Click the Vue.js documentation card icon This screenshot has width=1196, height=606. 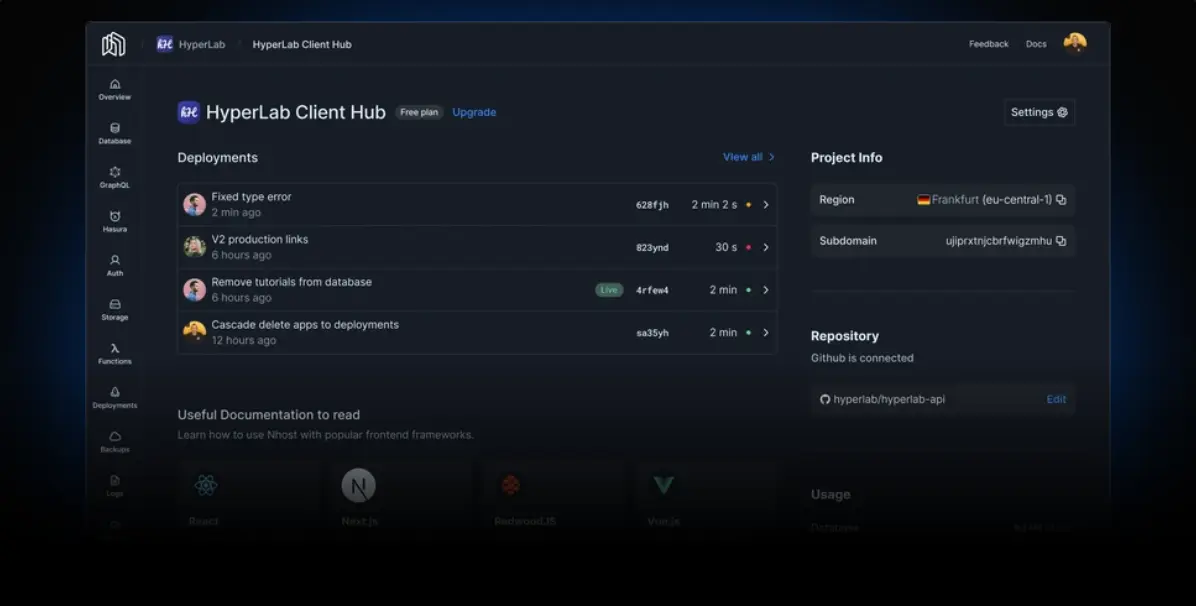pos(664,485)
